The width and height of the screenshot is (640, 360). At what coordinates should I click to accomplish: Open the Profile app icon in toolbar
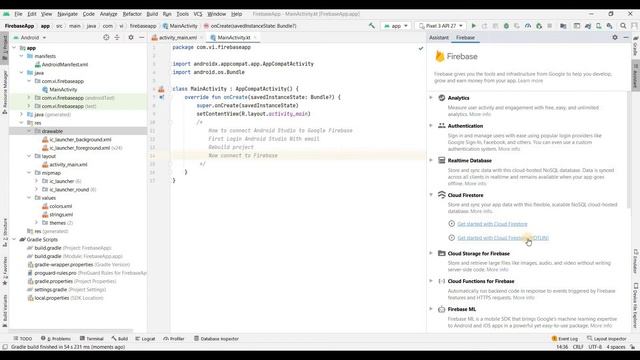pyautogui.click(x=528, y=26)
